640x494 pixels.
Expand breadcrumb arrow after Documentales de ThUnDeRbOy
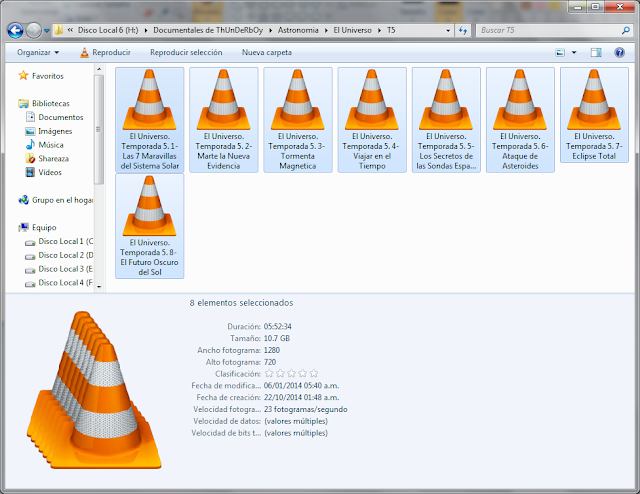point(271,30)
